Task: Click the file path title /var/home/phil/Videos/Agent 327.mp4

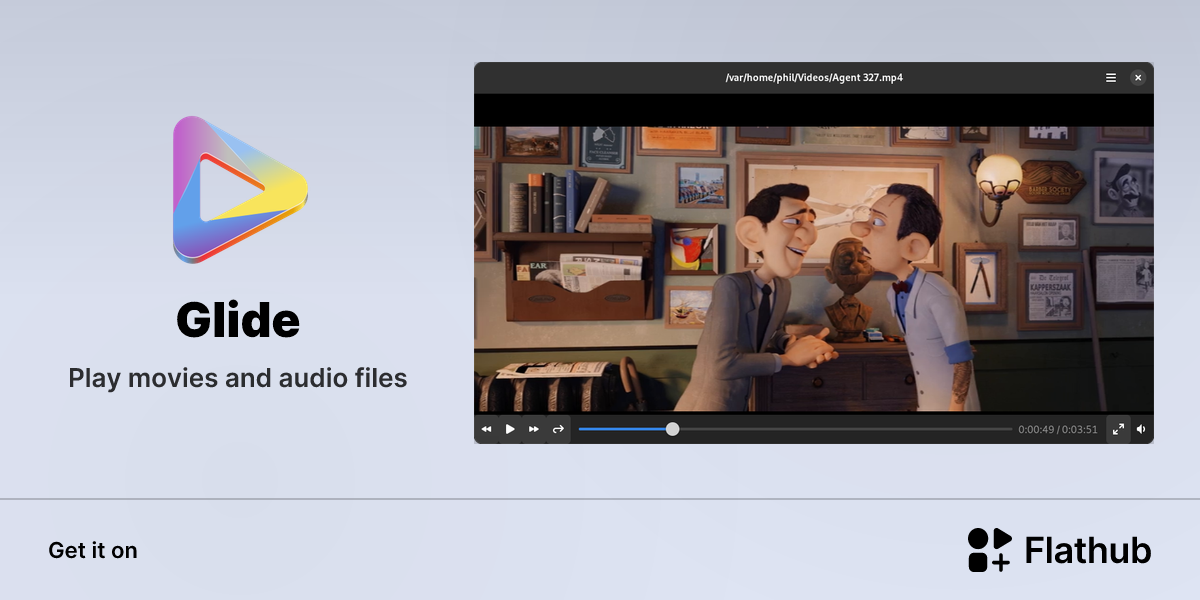Action: (x=814, y=77)
